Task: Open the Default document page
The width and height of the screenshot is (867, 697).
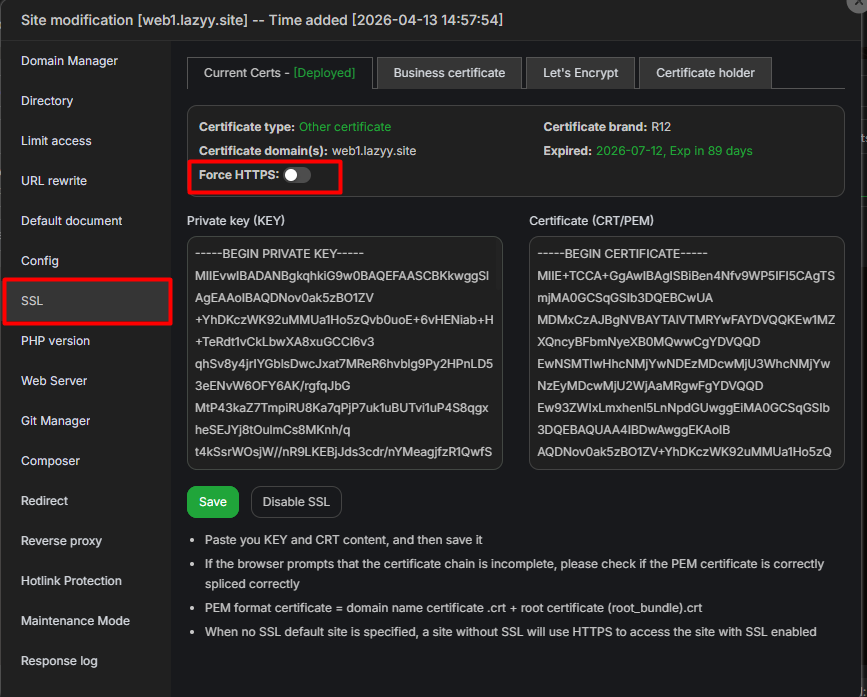Action: pyautogui.click(x=71, y=221)
